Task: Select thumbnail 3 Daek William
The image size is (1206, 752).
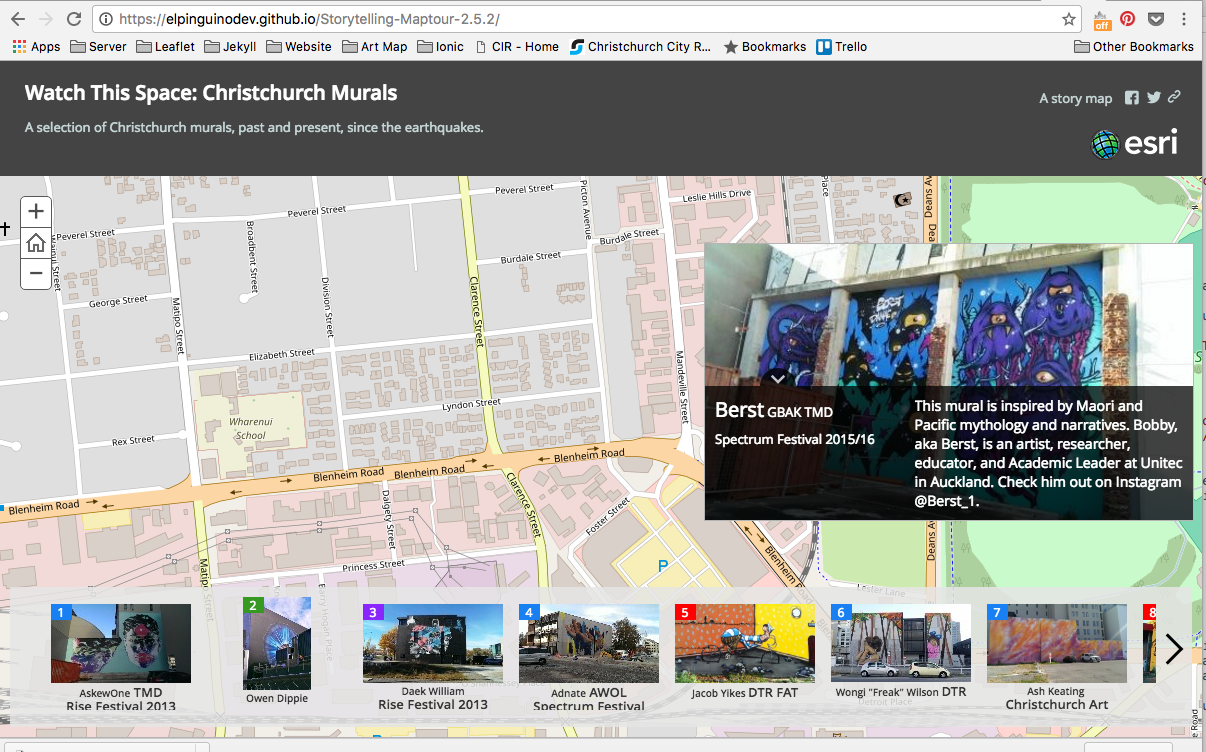Action: pos(433,643)
